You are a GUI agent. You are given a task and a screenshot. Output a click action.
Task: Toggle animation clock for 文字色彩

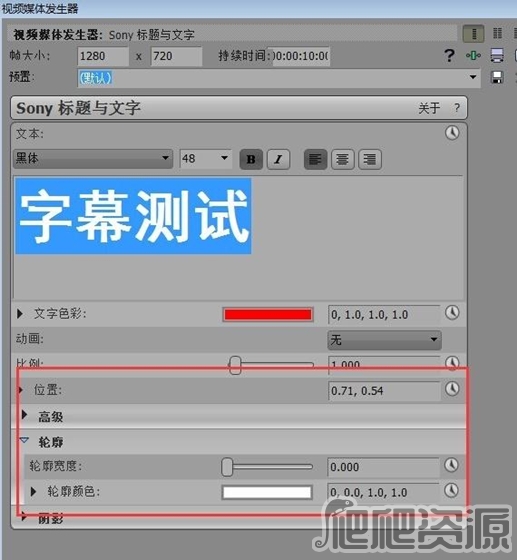(452, 313)
